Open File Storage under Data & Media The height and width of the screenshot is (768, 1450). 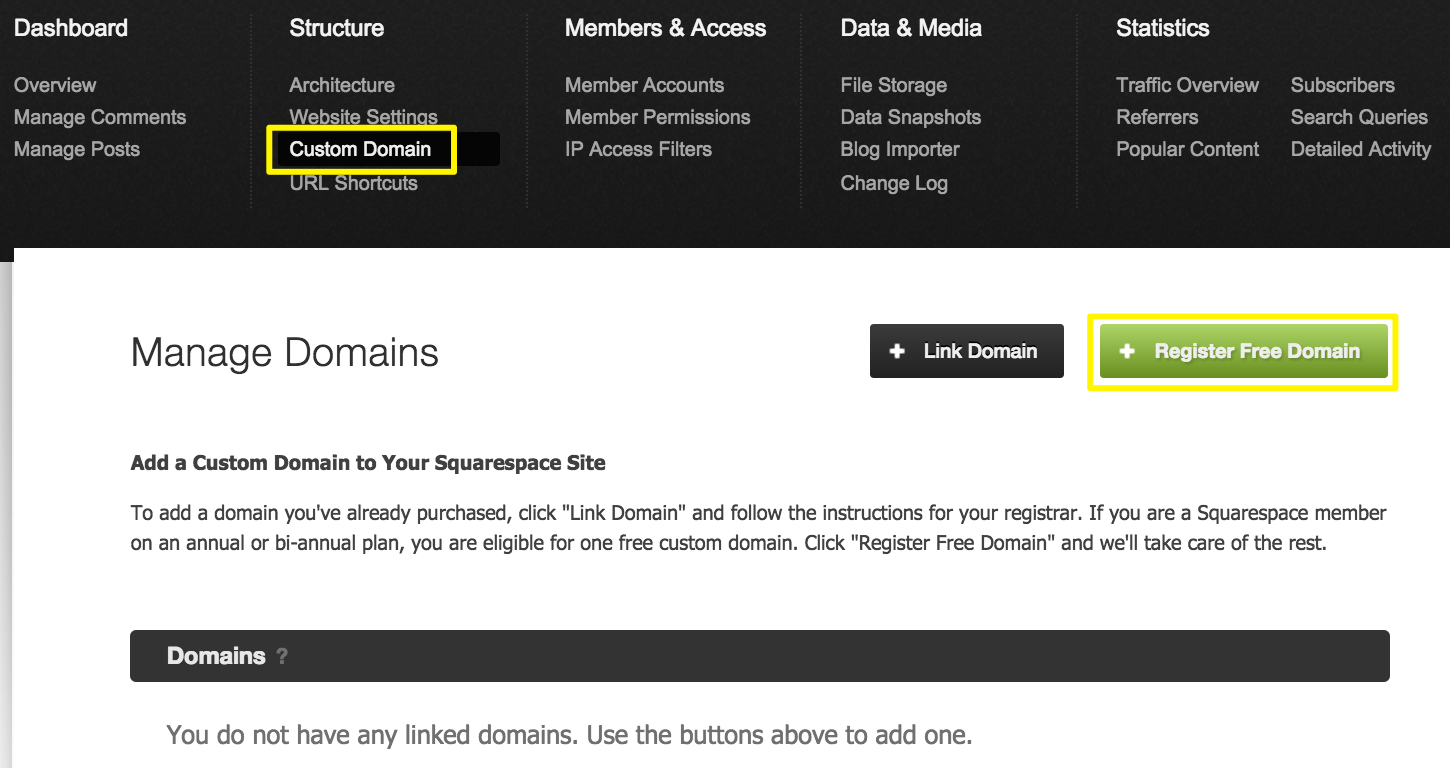click(893, 85)
